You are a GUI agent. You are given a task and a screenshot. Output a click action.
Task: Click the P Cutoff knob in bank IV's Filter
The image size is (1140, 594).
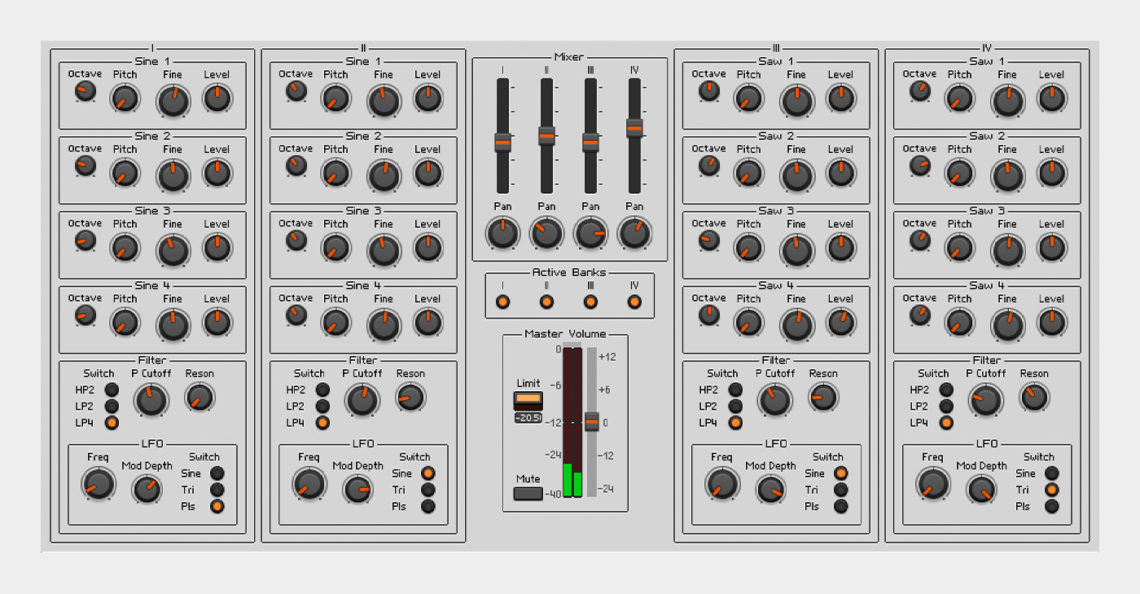point(984,398)
